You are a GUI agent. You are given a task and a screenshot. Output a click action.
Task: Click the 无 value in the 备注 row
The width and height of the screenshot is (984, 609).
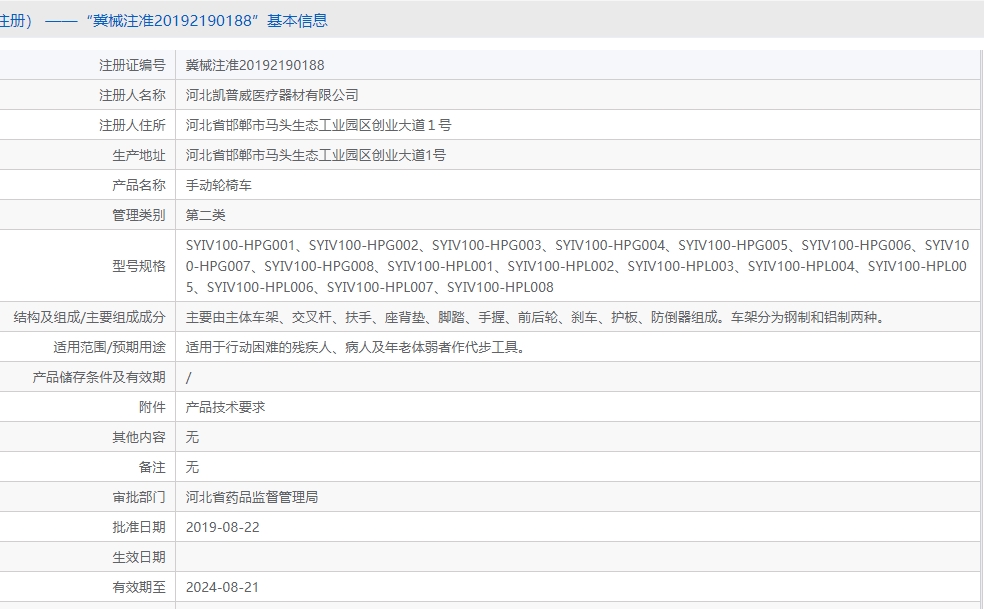[192, 468]
